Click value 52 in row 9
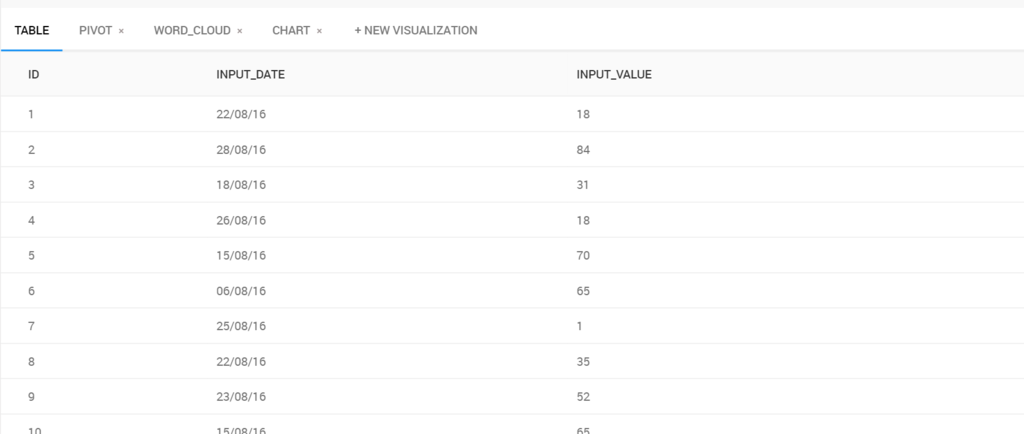Image resolution: width=1024 pixels, height=434 pixels. [x=583, y=396]
